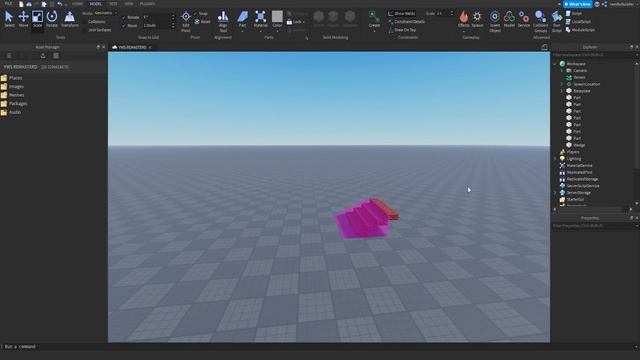This screenshot has height=360, width=640.
Task: Click the Rotate snap increment field
Action: point(156,18)
